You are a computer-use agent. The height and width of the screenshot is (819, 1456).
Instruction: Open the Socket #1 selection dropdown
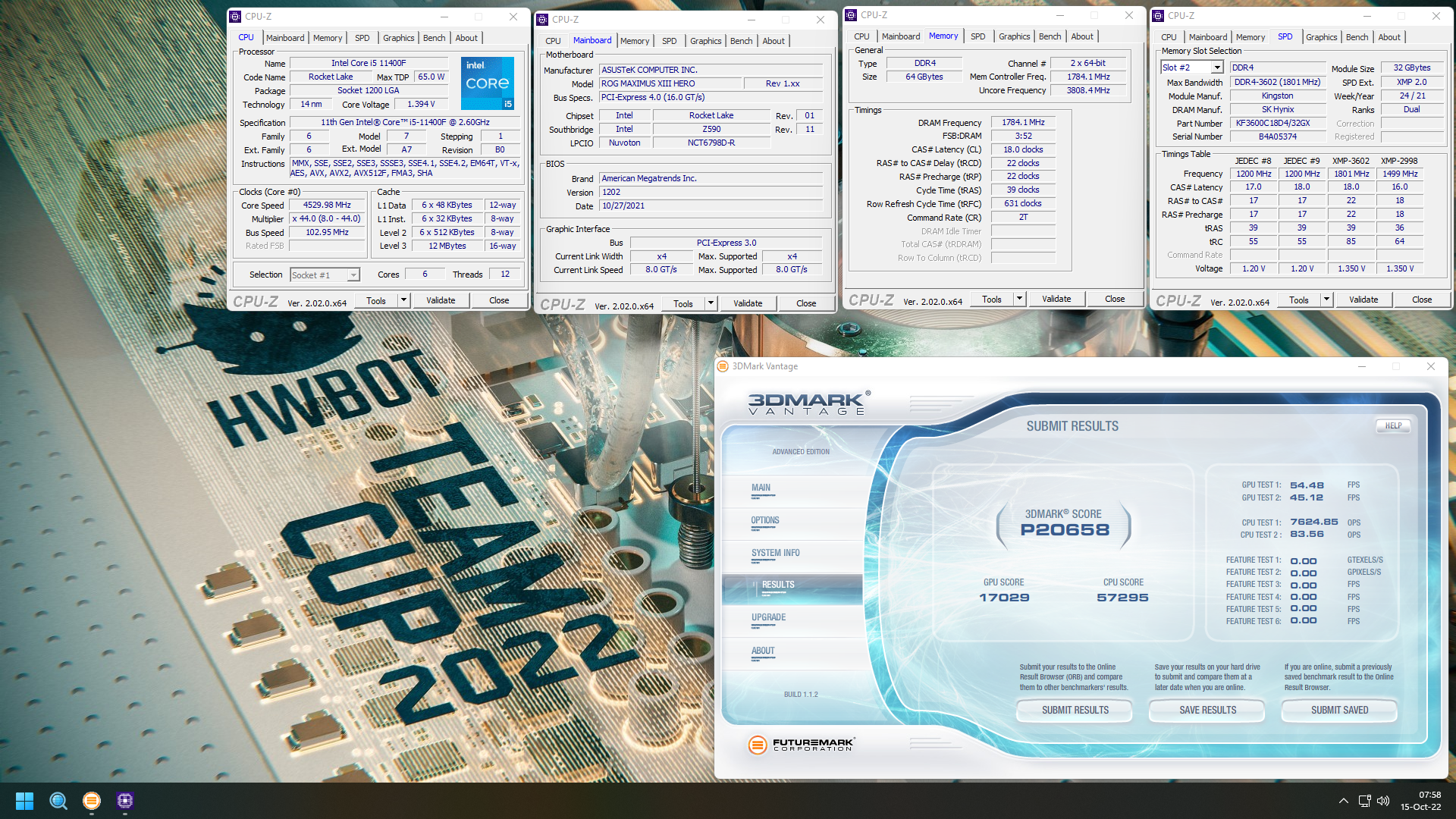coord(353,275)
